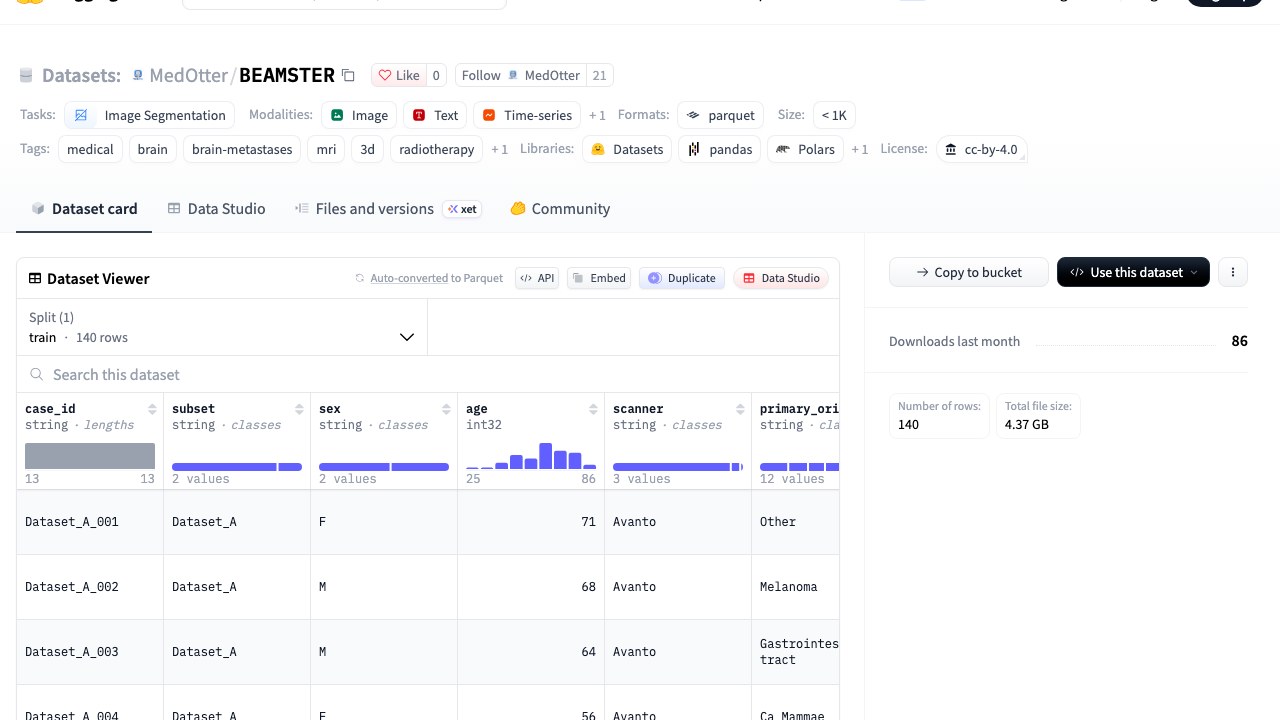This screenshot has height=720, width=1280.
Task: Switch to the Data Studio tab
Action: 216,209
